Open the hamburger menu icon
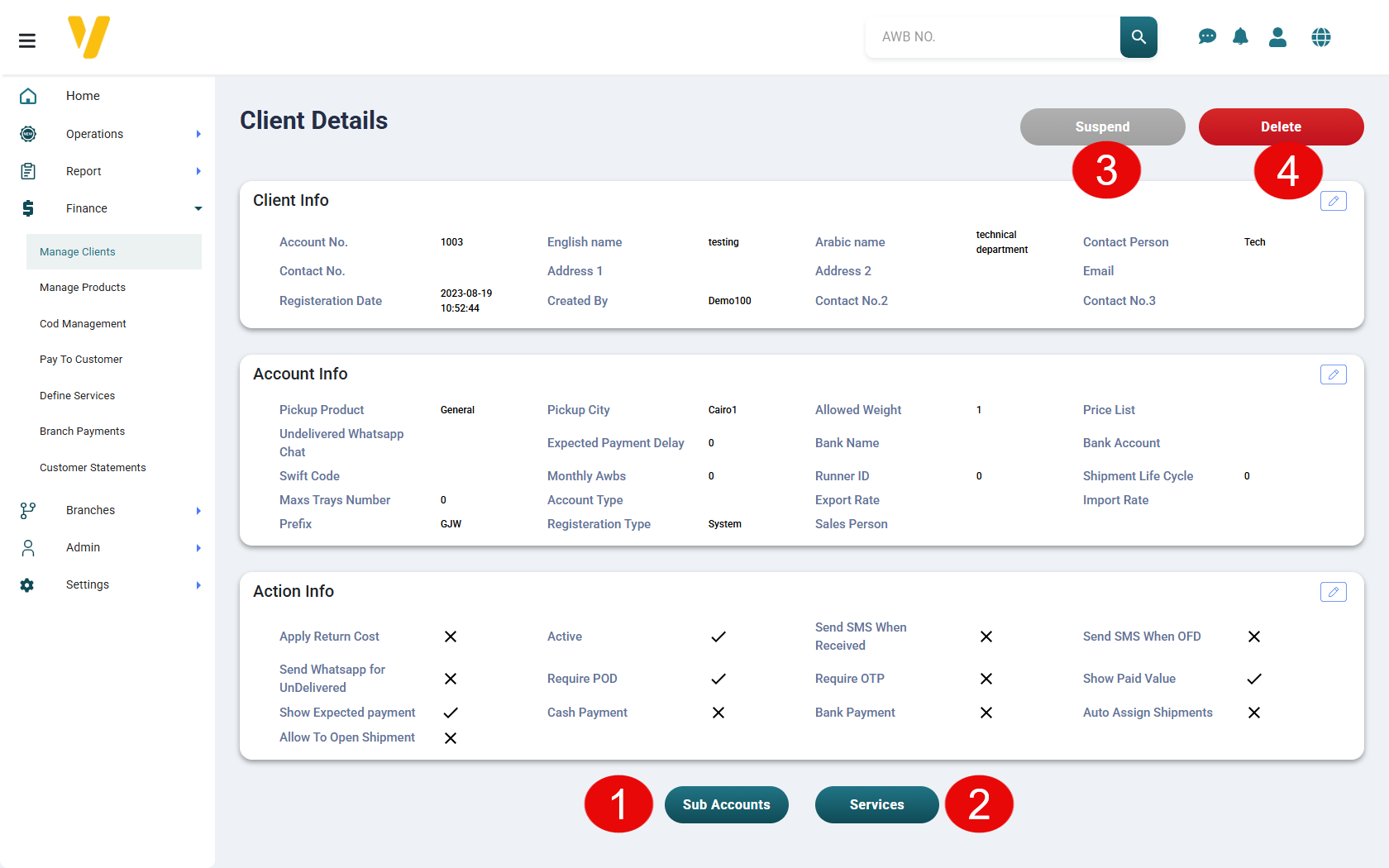This screenshot has width=1389, height=868. point(27,41)
